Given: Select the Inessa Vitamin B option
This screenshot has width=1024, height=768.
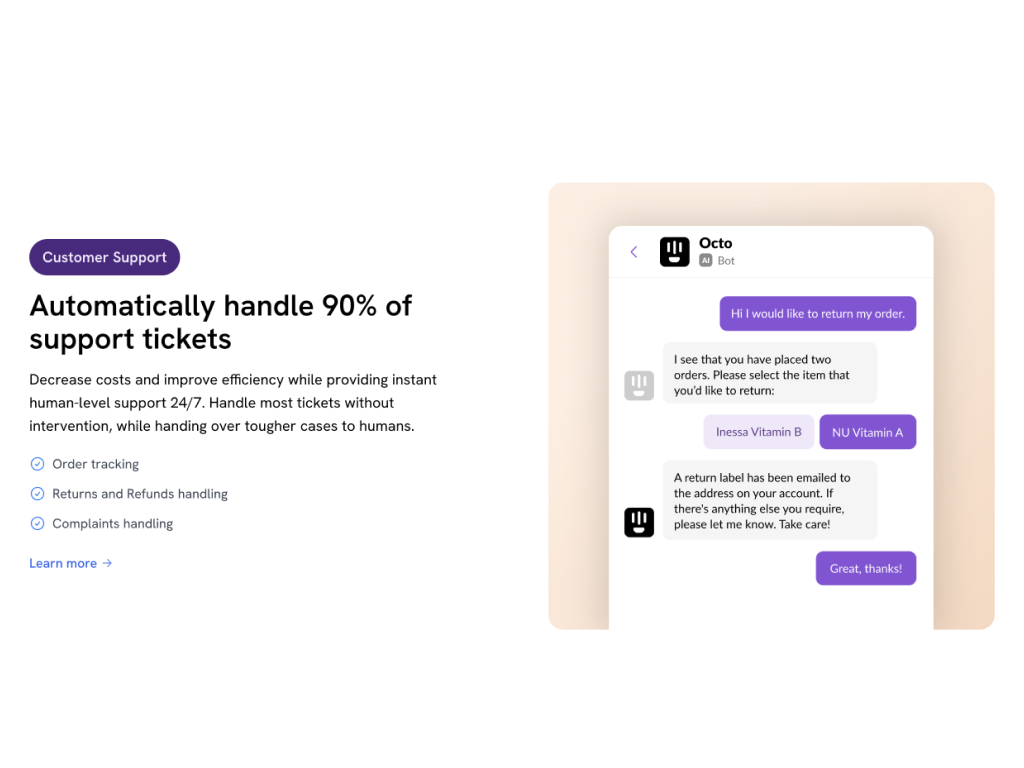Looking at the screenshot, I should 759,432.
